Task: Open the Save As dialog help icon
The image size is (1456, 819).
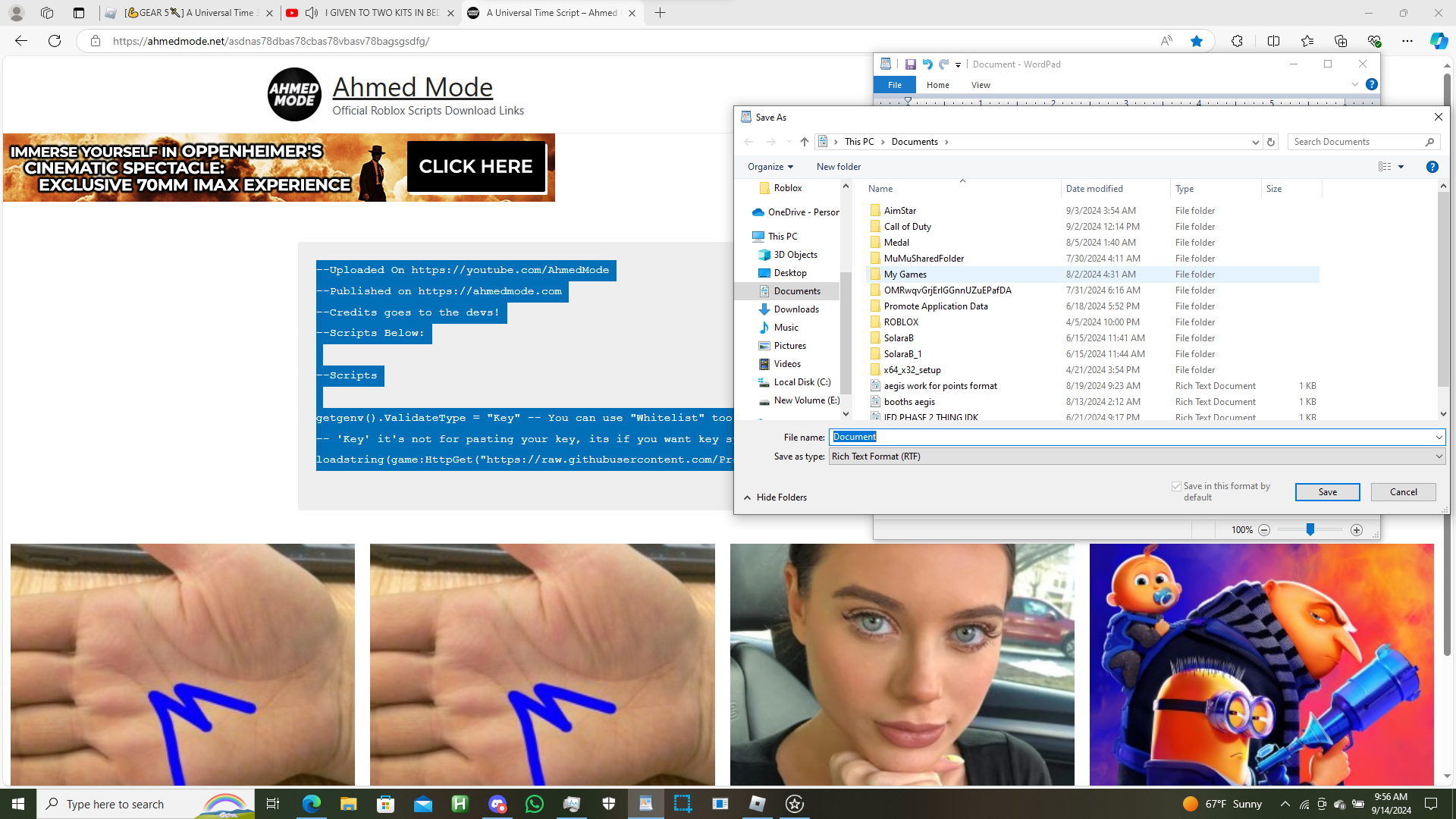Action: pos(1432,167)
